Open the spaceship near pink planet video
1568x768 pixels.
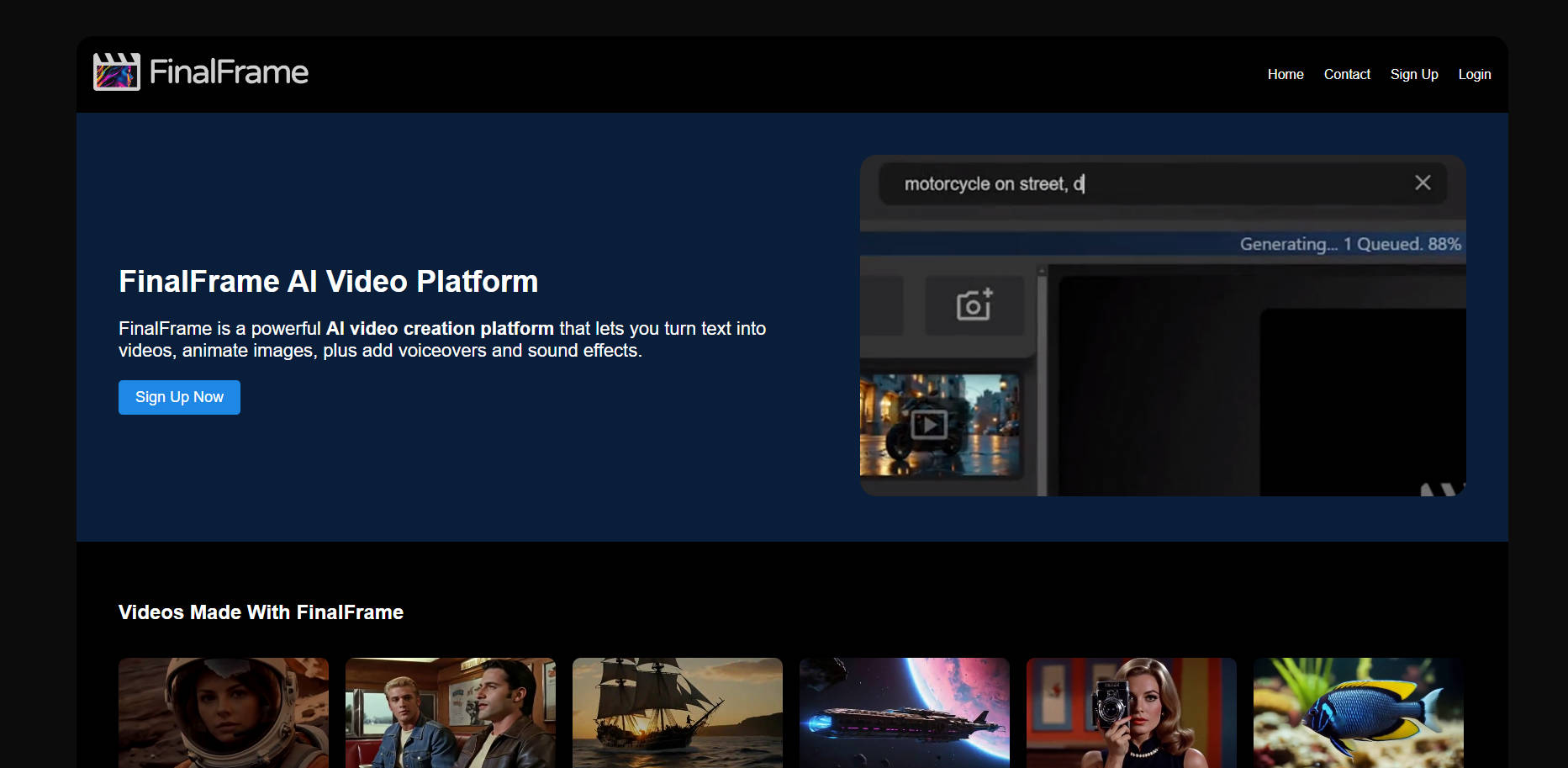[x=905, y=712]
